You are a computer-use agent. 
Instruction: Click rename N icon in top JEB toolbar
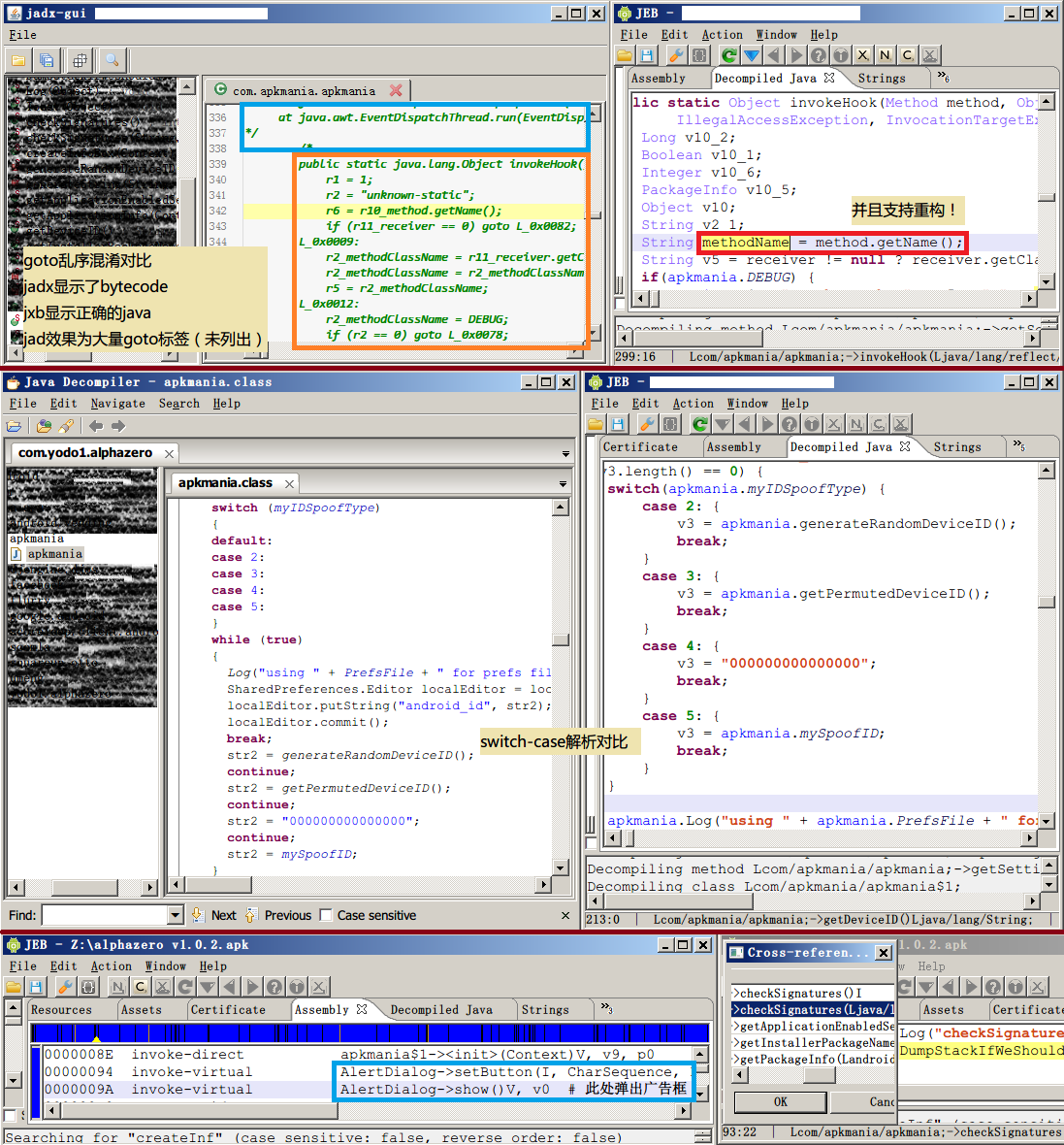coord(886,55)
